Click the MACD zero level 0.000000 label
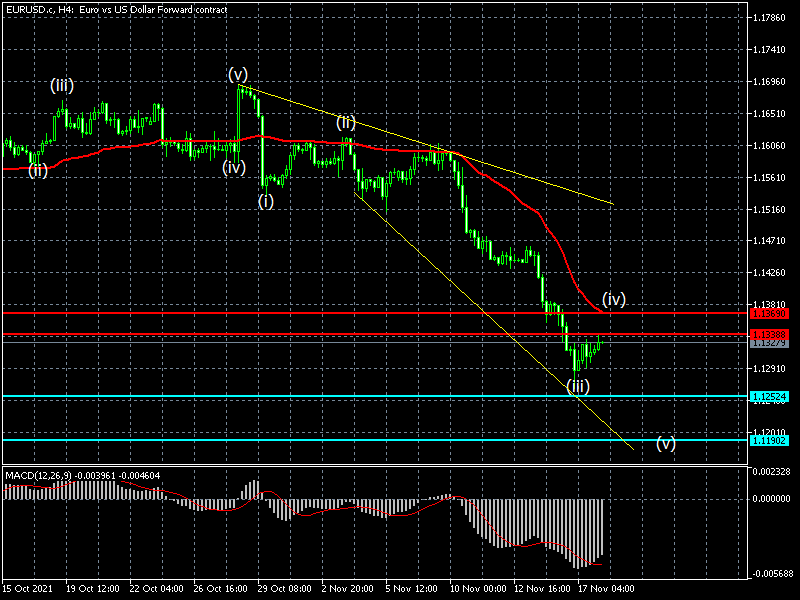800x600 pixels. tap(771, 499)
